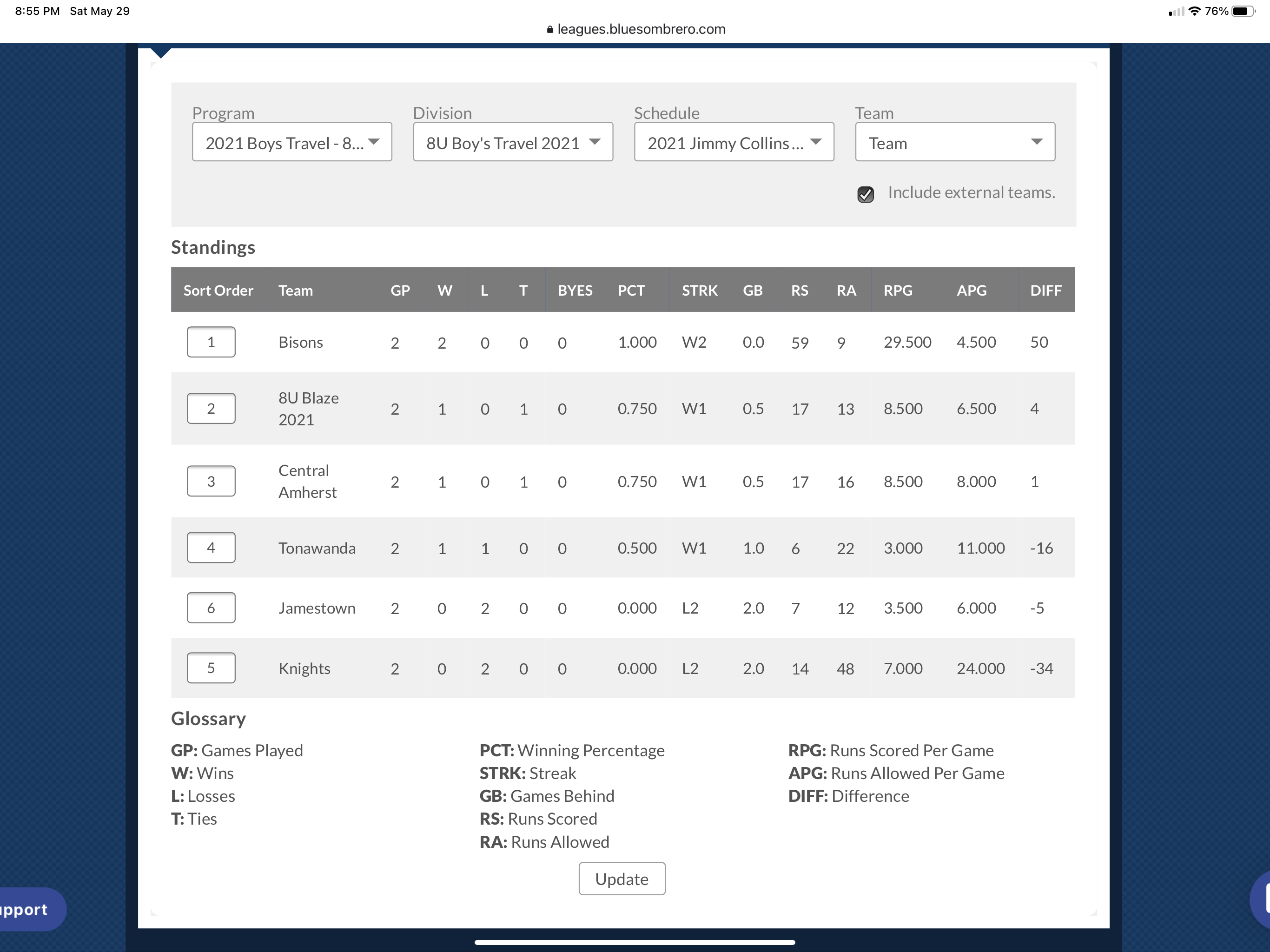
Task: Click Tonawanda DIFF value -16
Action: click(1041, 548)
